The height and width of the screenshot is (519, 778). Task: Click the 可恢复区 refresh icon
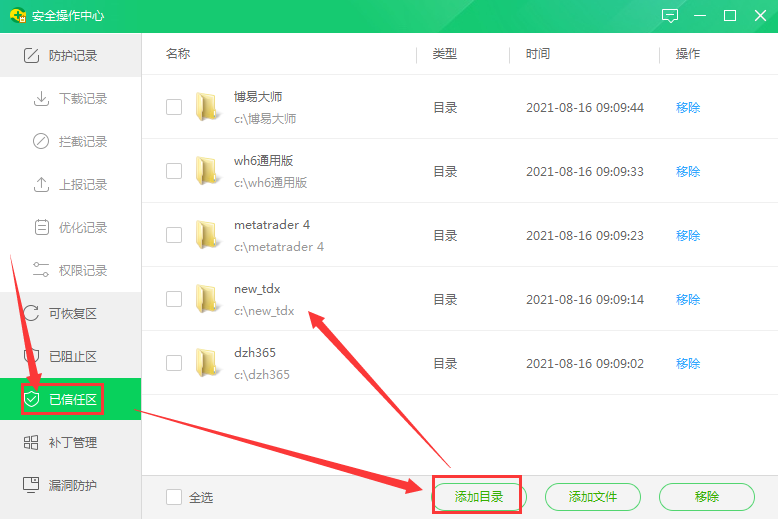tap(31, 313)
